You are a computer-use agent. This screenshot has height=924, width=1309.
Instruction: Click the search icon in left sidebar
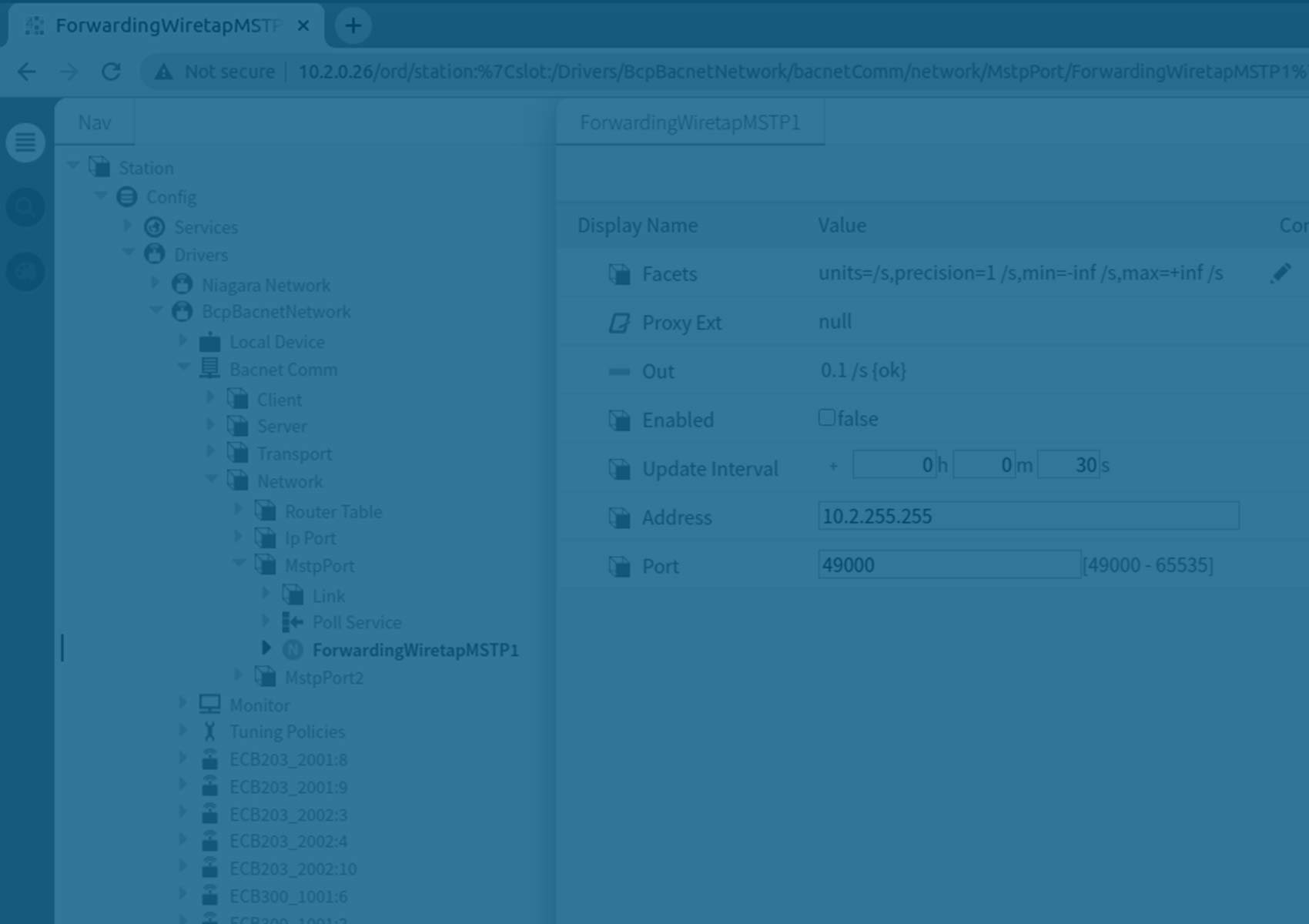[x=25, y=207]
